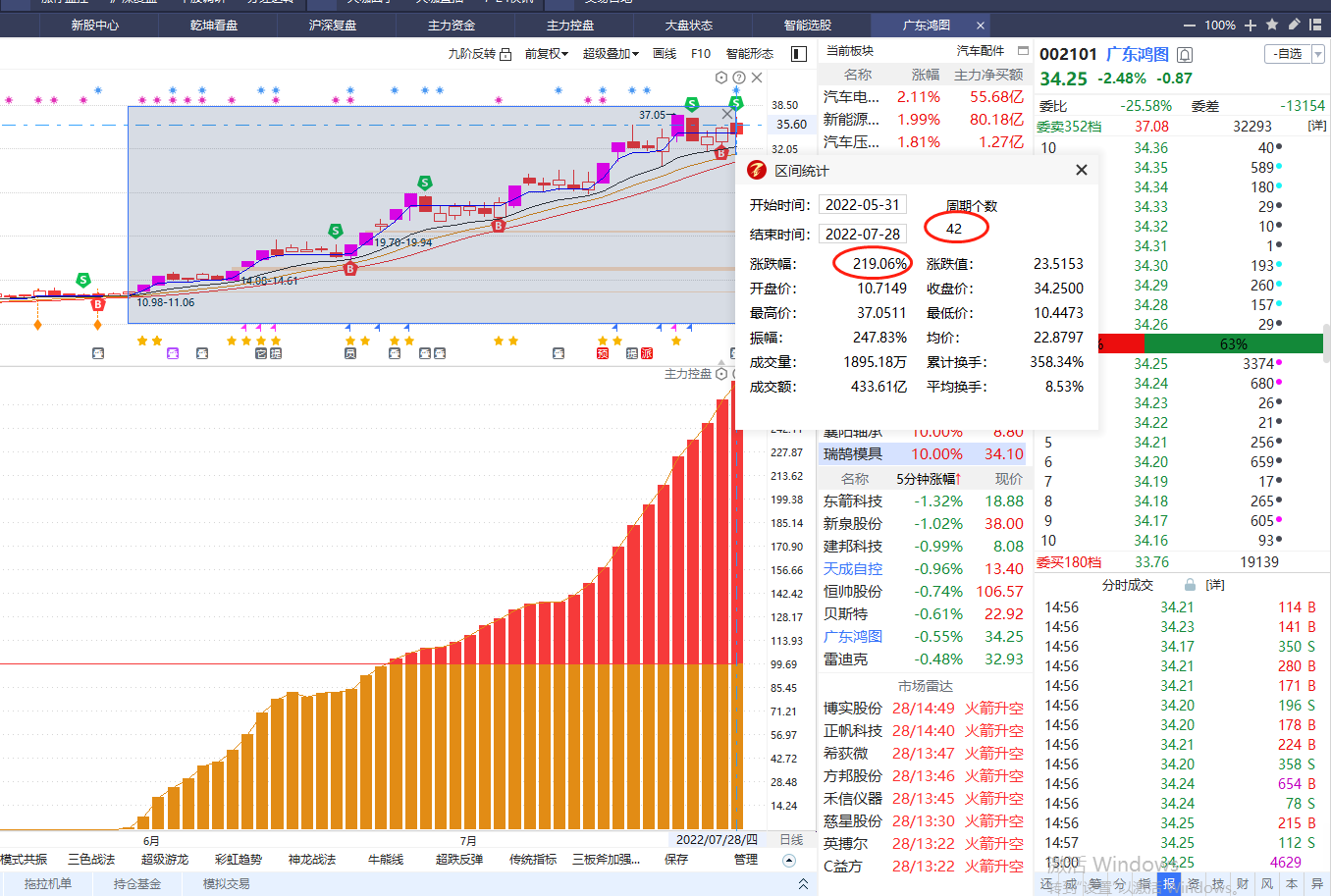Viewport: 1331px width, 896px height.
Task: Select the 画线 drawing tool
Action: pyautogui.click(x=665, y=54)
